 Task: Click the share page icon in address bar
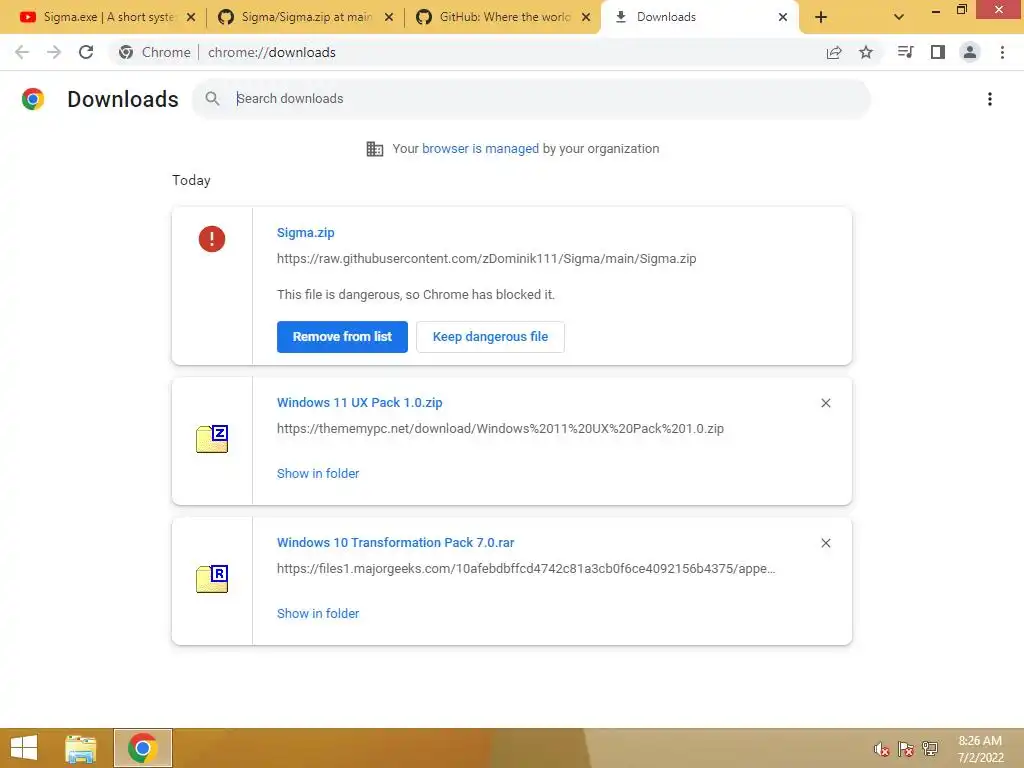click(834, 52)
